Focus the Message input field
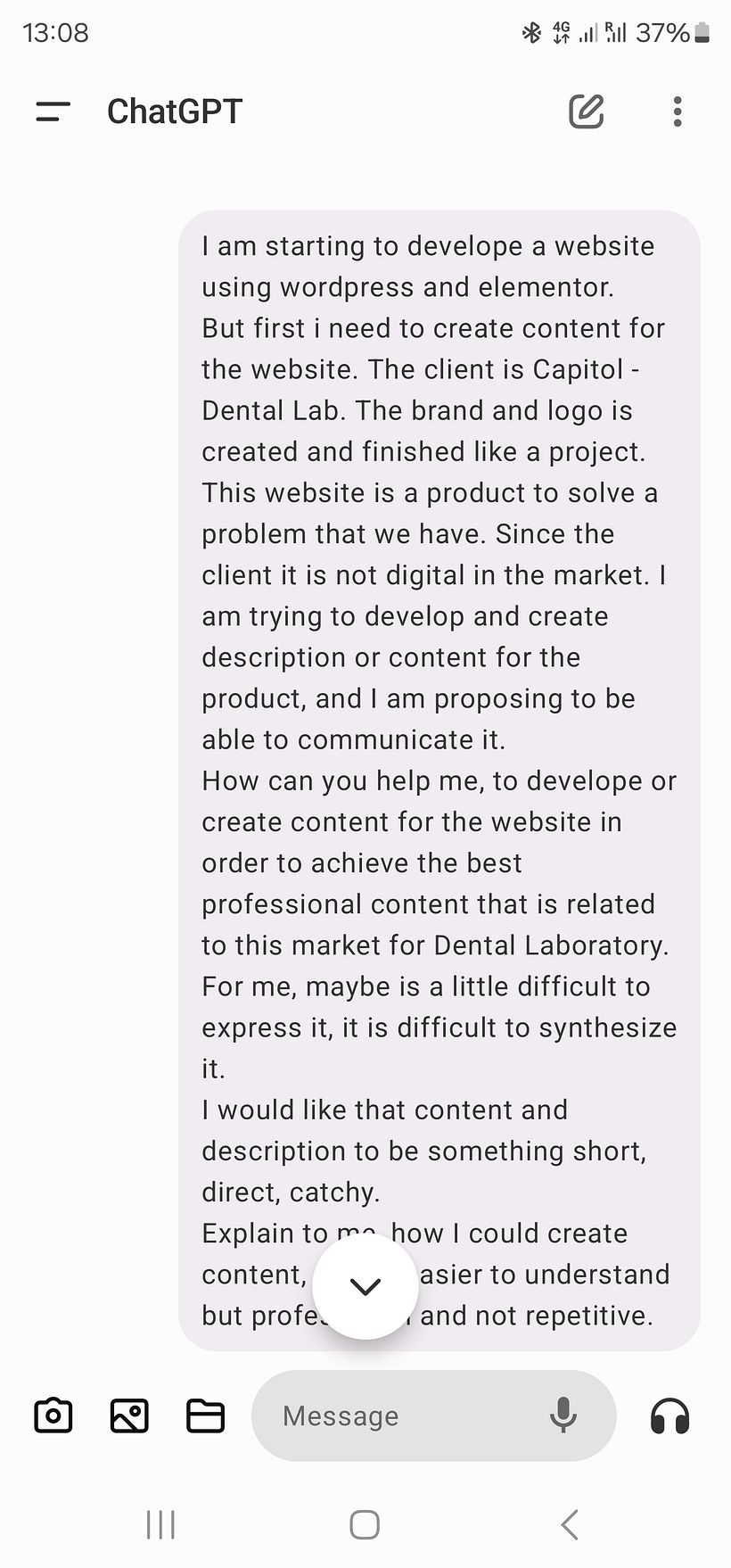This screenshot has height=1568, width=731. [x=401, y=1415]
